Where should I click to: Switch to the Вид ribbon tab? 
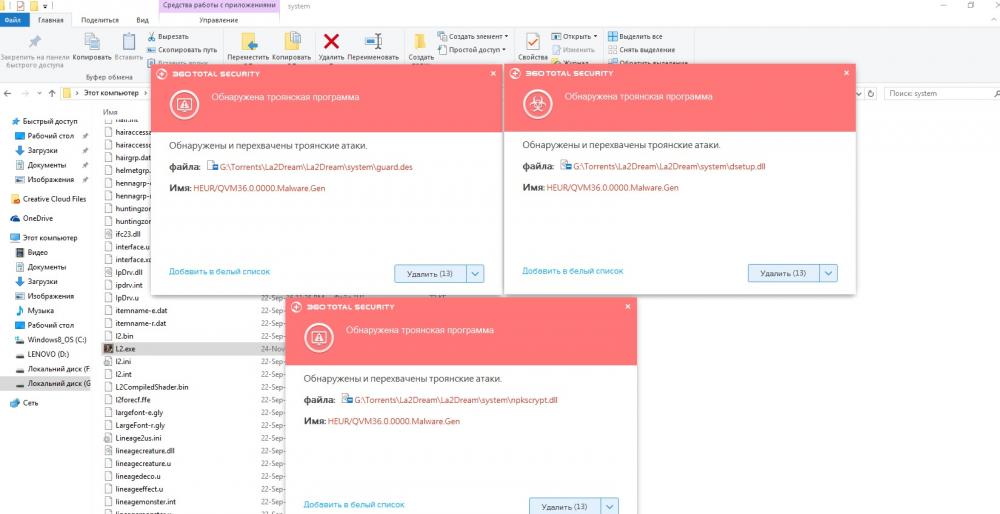(143, 19)
